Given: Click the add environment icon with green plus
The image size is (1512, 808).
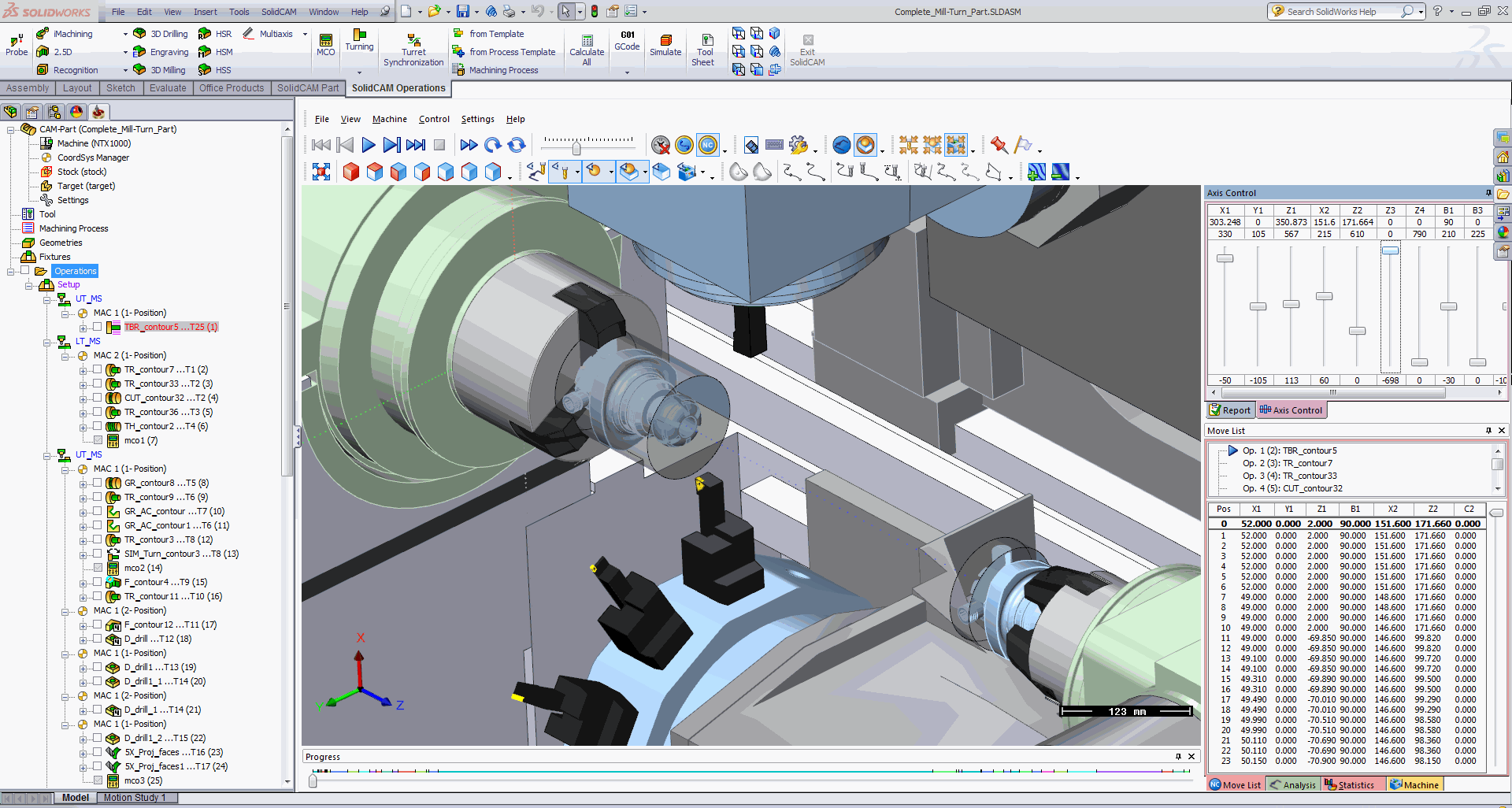Looking at the screenshot, I should click(1036, 172).
